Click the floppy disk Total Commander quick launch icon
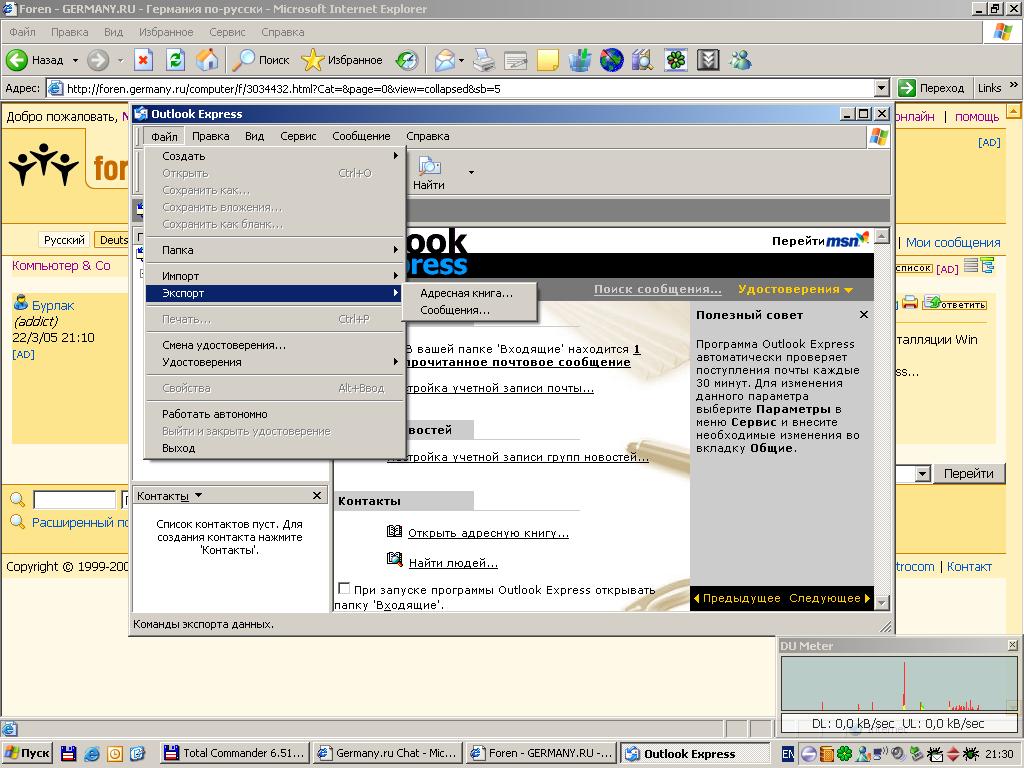The width and height of the screenshot is (1024, 768). pyautogui.click(x=69, y=753)
